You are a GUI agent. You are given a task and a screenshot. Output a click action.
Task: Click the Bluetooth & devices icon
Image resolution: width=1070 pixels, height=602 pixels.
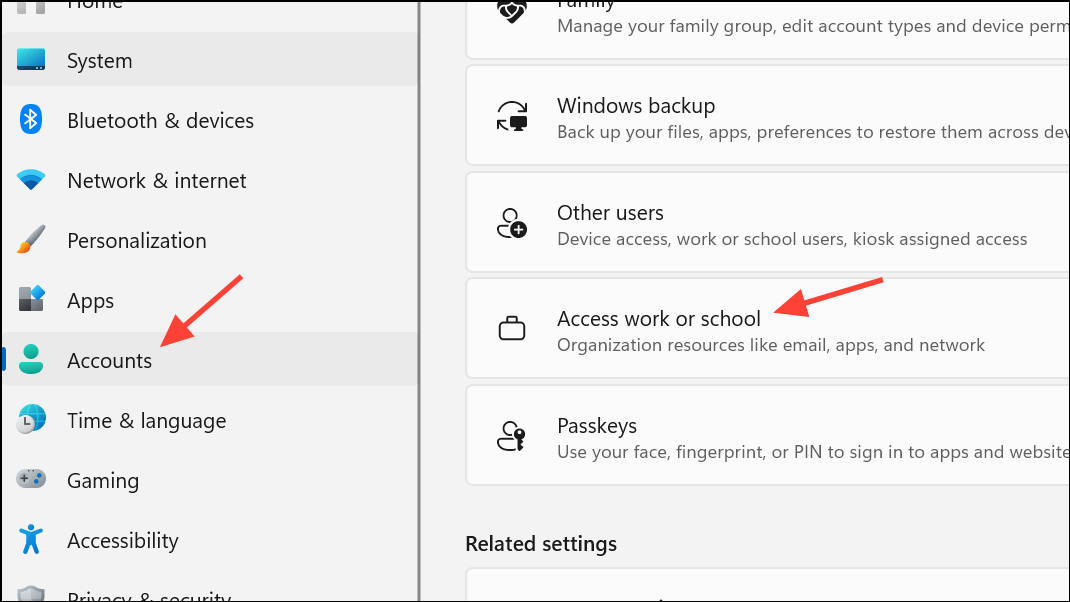[31, 119]
